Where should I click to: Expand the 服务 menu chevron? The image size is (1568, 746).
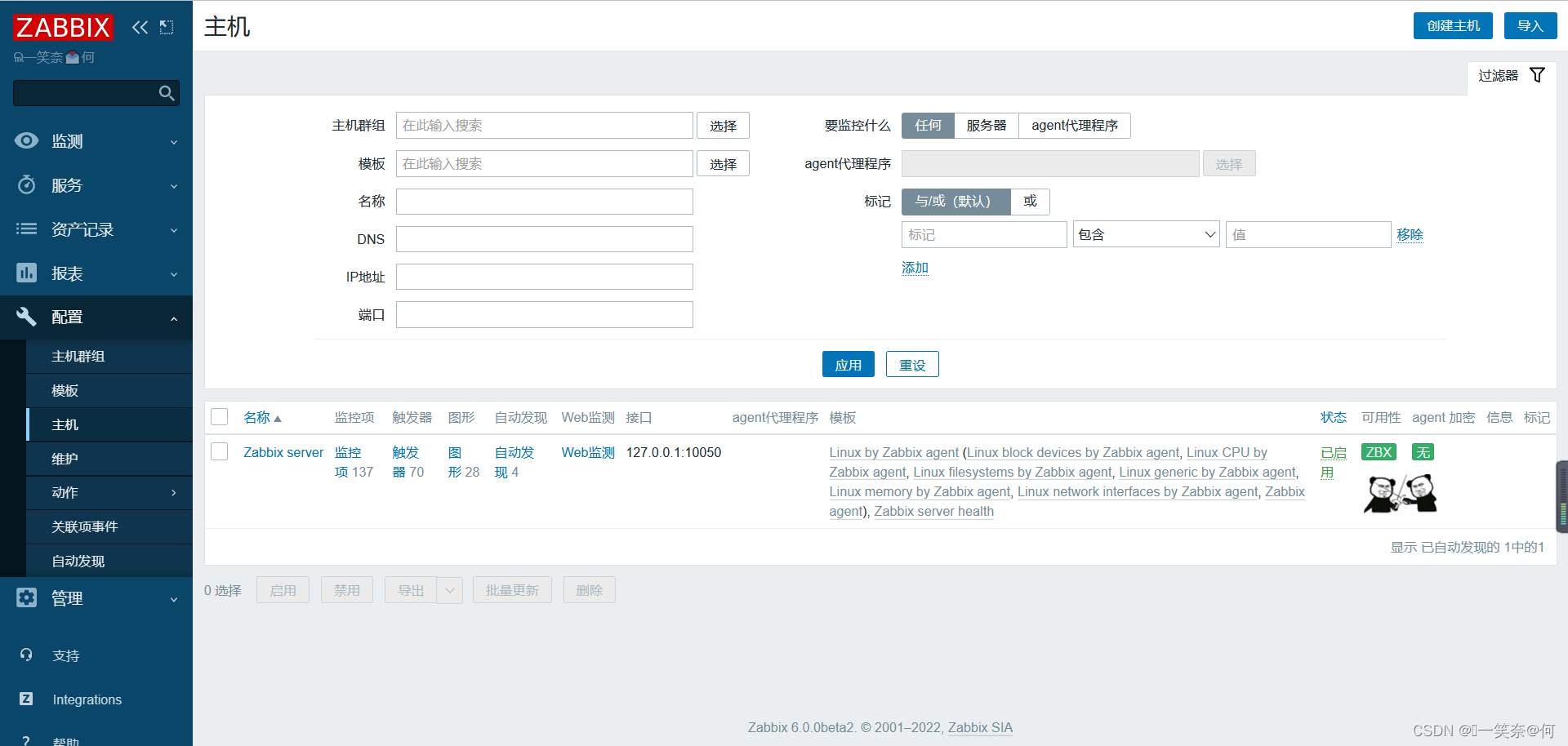174,186
